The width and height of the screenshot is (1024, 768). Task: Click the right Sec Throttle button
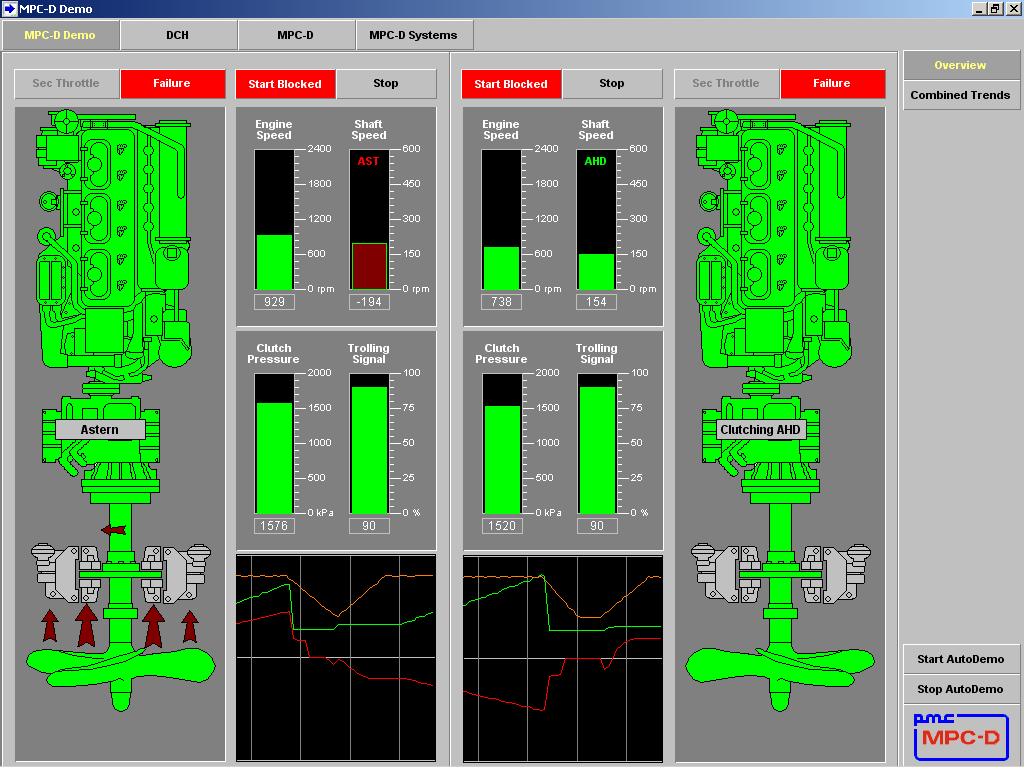(726, 84)
